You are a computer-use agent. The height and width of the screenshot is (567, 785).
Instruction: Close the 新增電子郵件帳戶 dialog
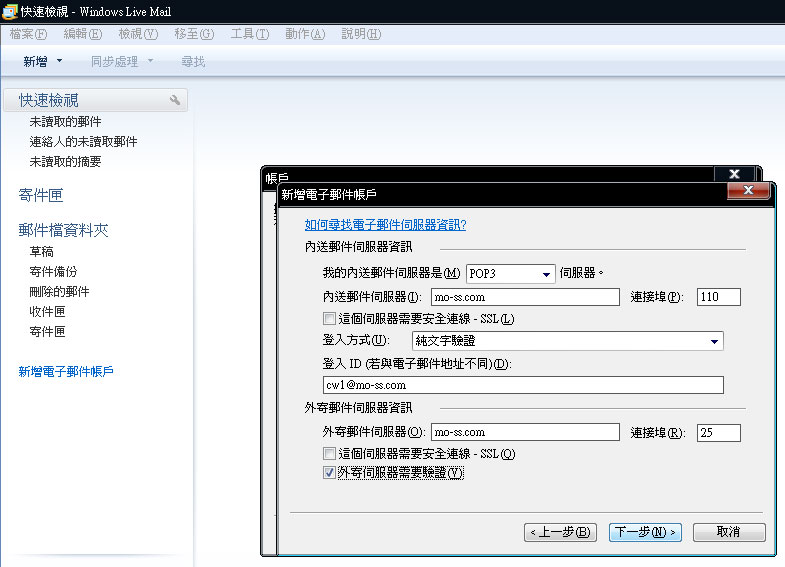tap(748, 190)
